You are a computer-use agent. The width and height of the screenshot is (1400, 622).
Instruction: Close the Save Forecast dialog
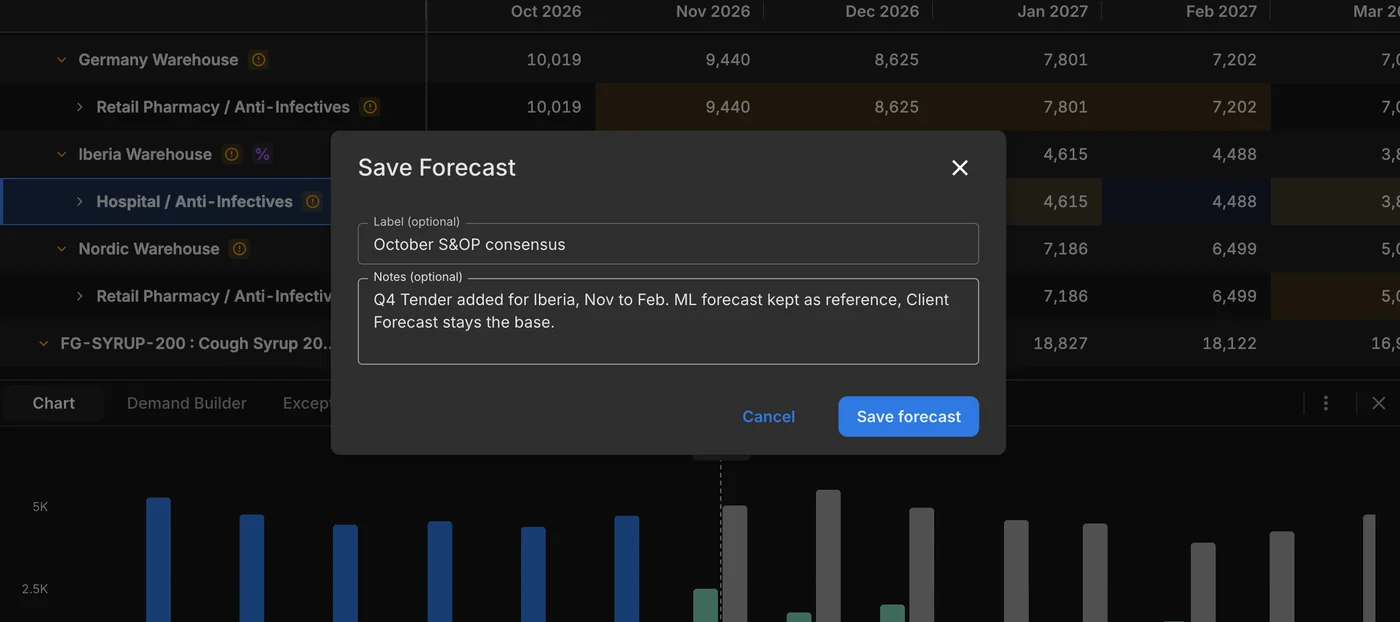click(960, 168)
